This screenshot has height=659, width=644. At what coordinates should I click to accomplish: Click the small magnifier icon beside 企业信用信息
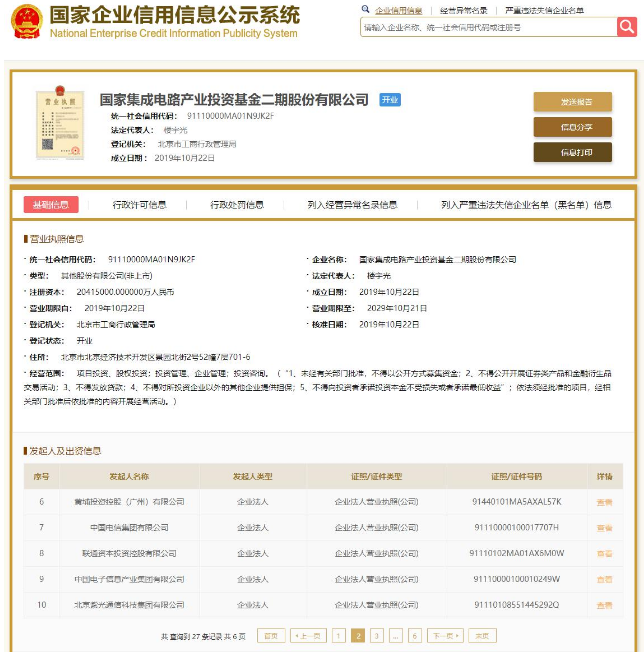(x=365, y=9)
